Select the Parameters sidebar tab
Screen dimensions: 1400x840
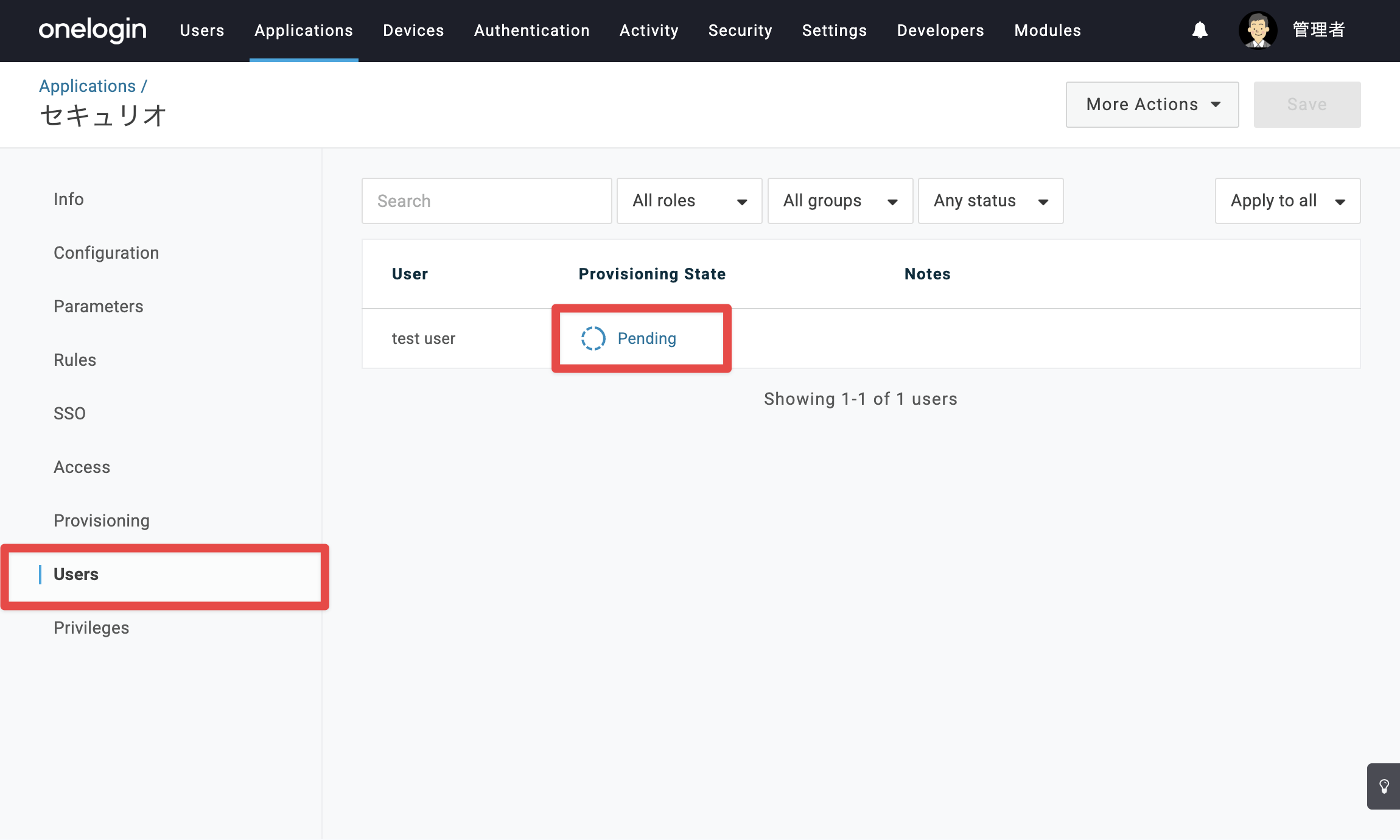99,306
